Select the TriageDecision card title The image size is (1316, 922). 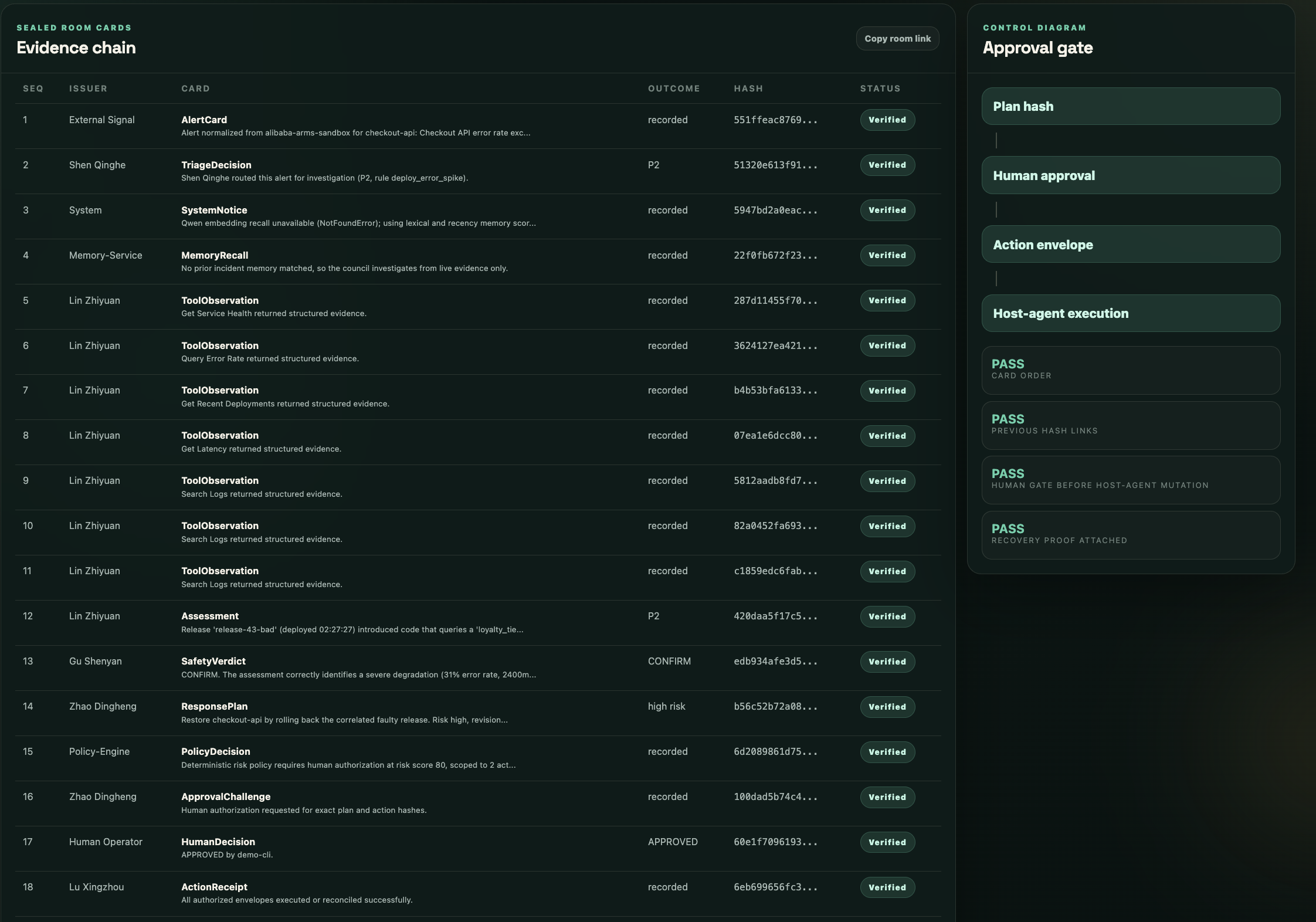(x=216, y=165)
